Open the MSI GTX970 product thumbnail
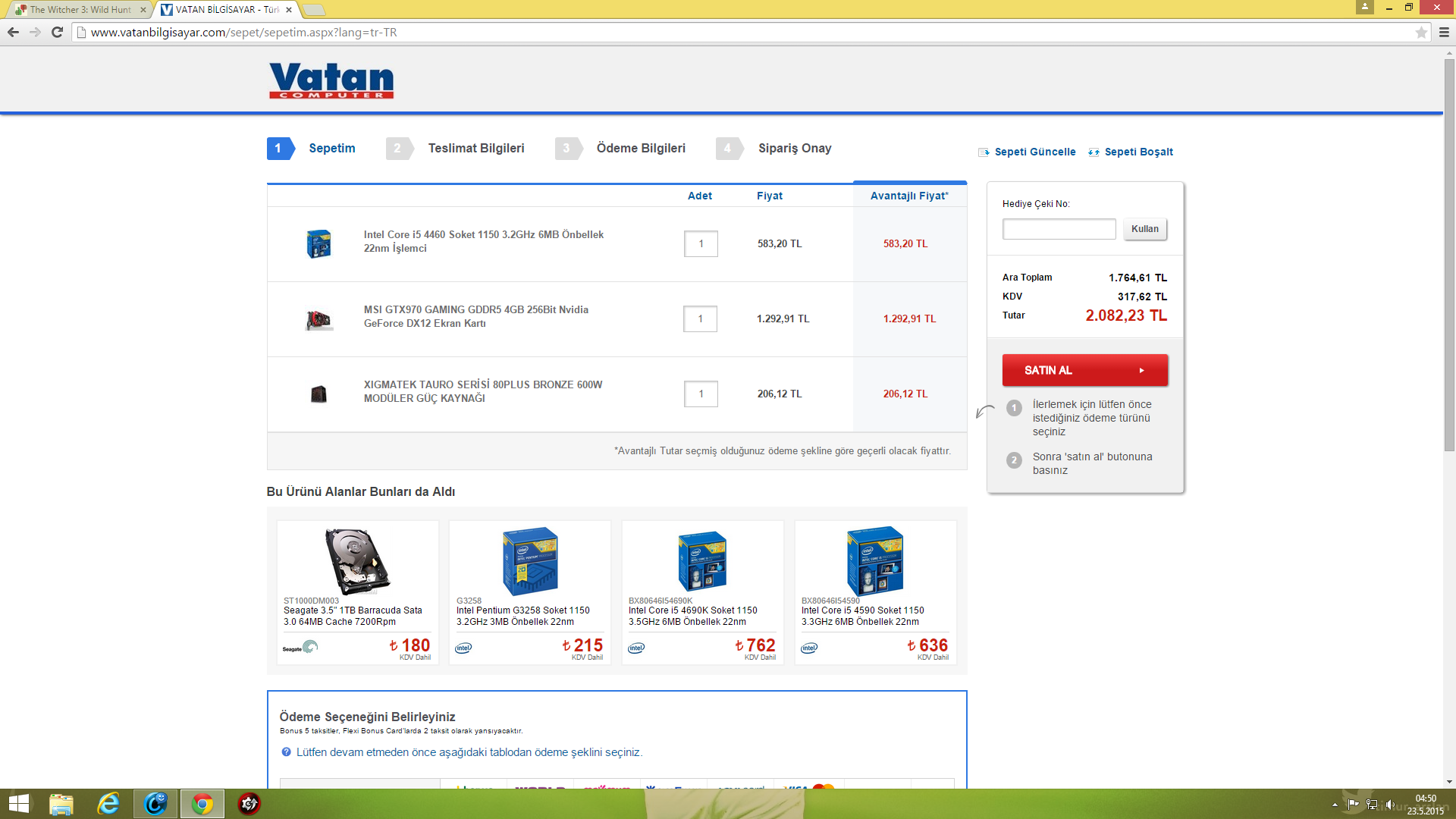This screenshot has width=1456, height=819. pos(318,319)
